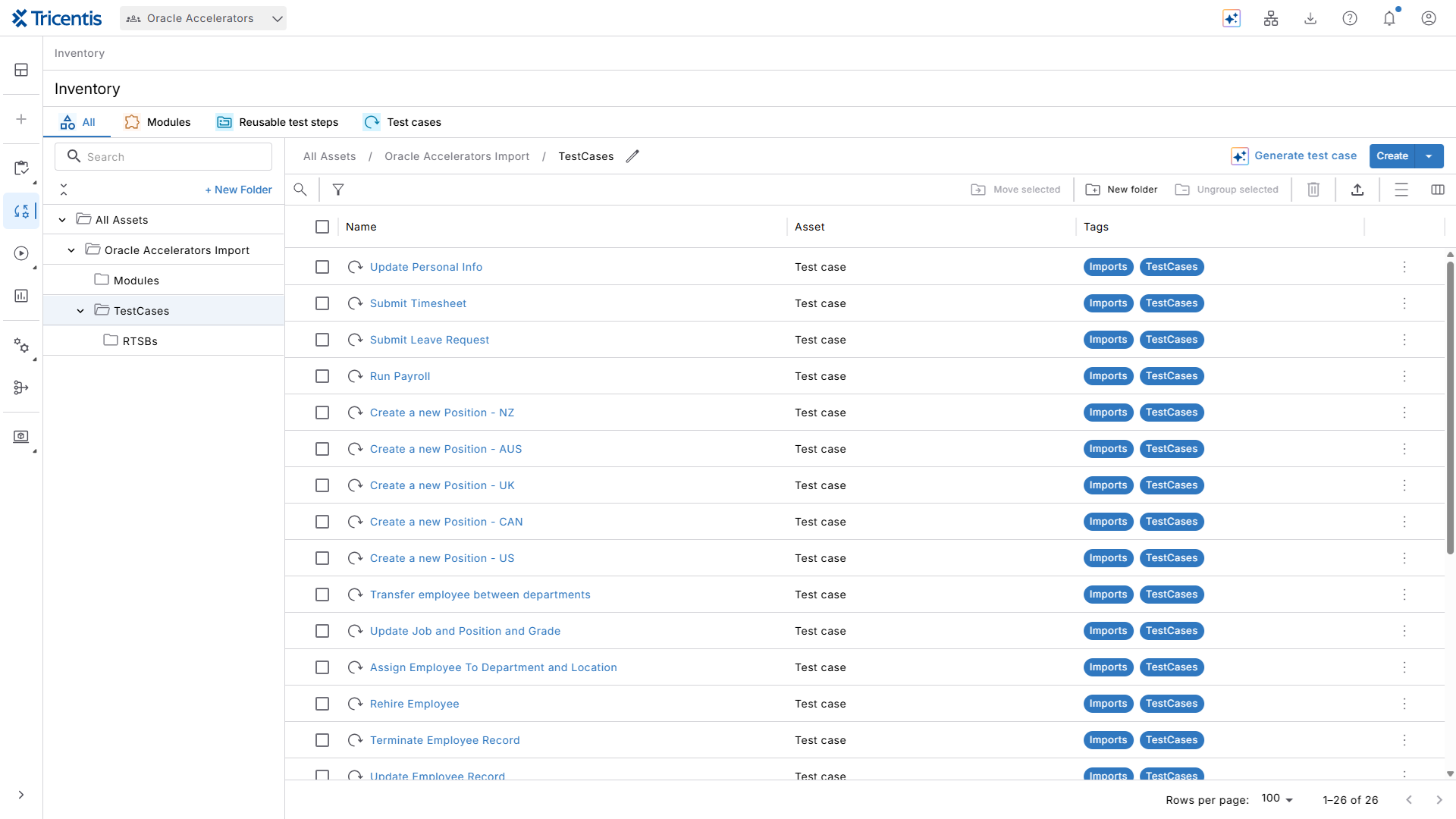
Task: Click the vertical scrollbar thumb
Action: (1450, 408)
